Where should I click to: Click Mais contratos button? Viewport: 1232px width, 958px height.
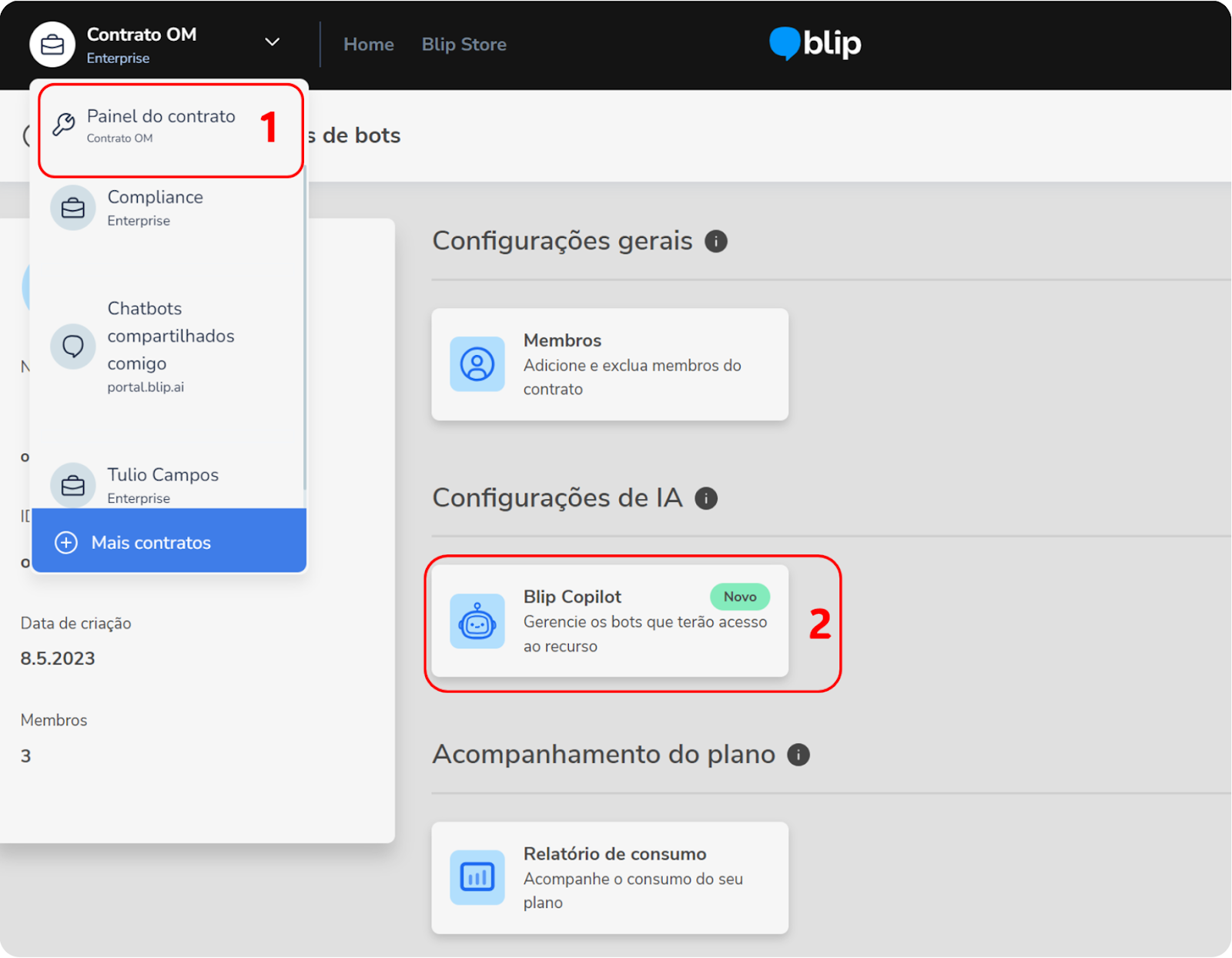[169, 541]
